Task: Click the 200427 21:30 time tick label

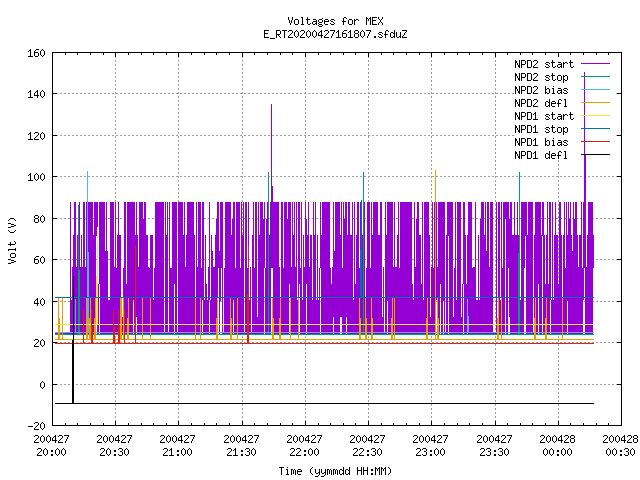Action: click(x=241, y=446)
